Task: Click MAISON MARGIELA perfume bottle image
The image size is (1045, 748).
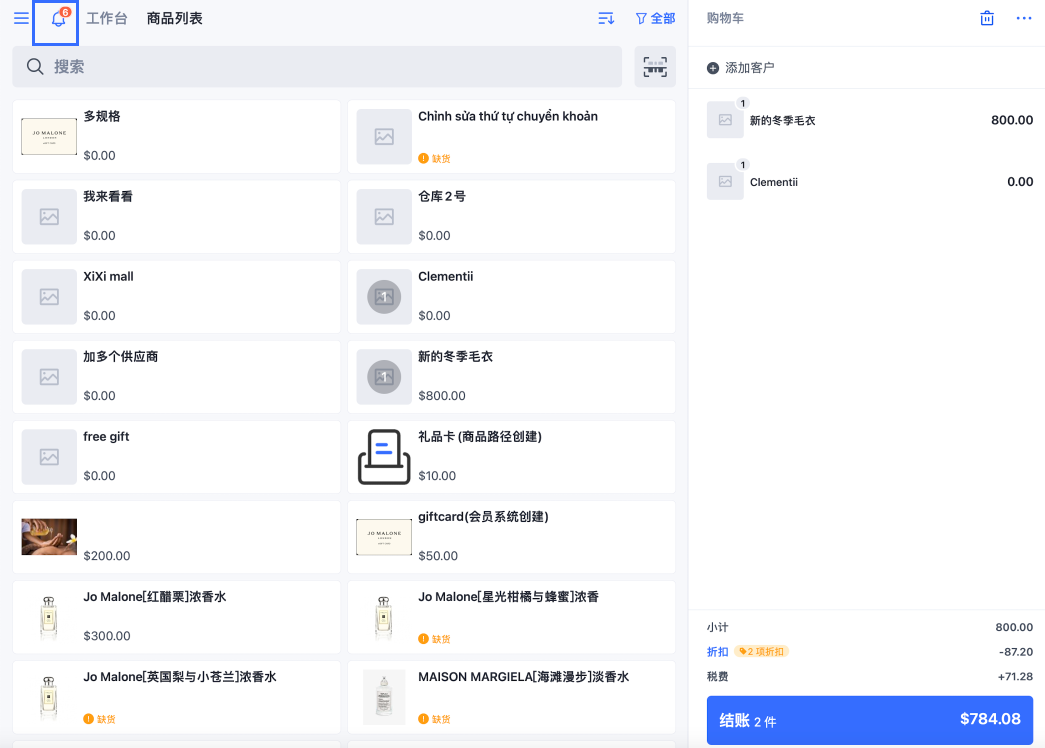Action: click(x=384, y=697)
